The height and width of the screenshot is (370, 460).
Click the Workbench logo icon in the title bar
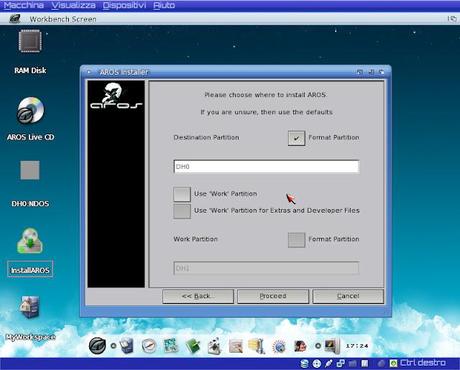point(14,19)
